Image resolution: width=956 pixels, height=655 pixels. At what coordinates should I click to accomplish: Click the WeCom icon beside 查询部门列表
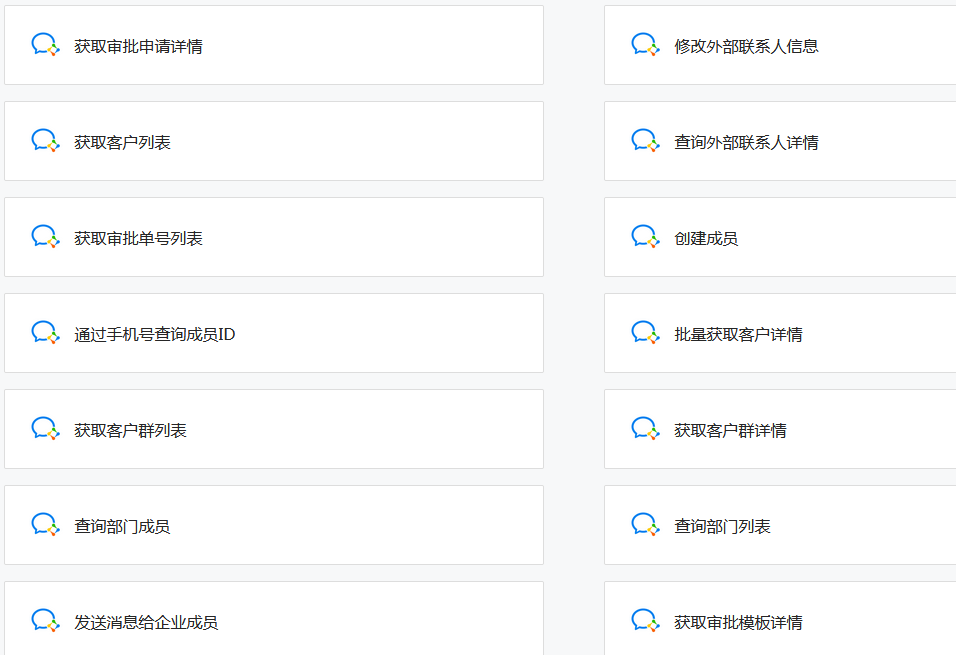tap(646, 525)
